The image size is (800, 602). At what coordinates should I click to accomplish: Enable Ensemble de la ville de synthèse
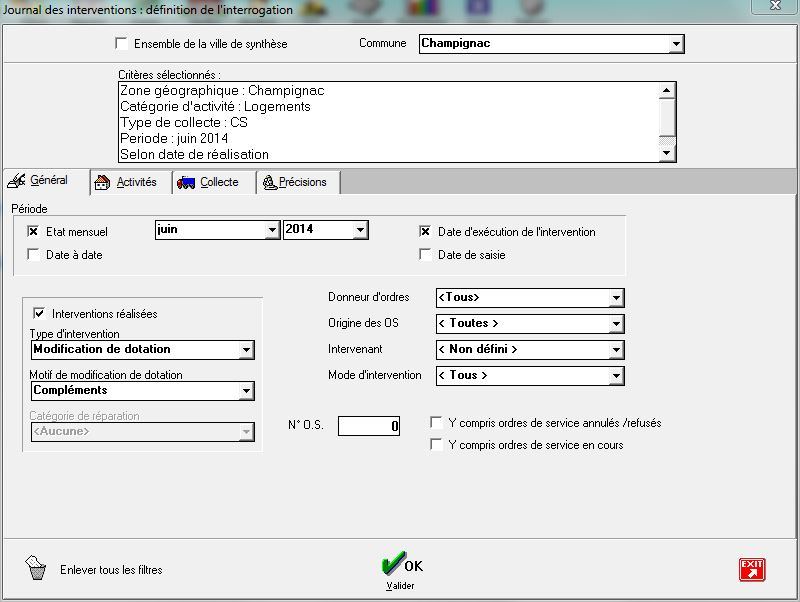pos(122,44)
